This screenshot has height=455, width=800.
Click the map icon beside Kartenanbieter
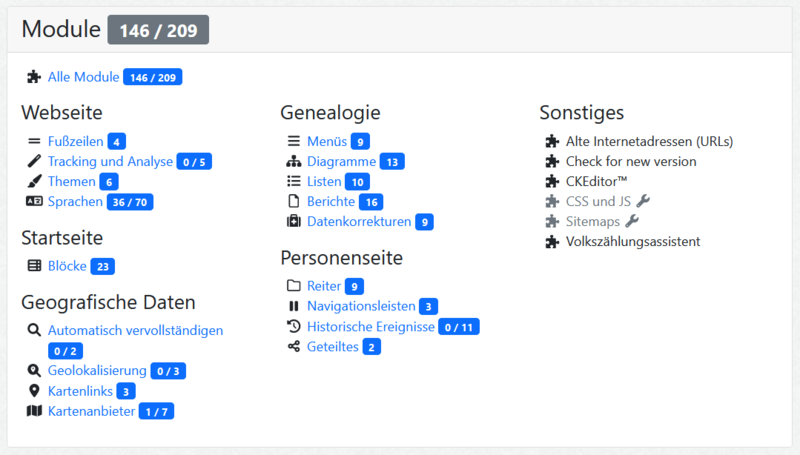pos(34,411)
